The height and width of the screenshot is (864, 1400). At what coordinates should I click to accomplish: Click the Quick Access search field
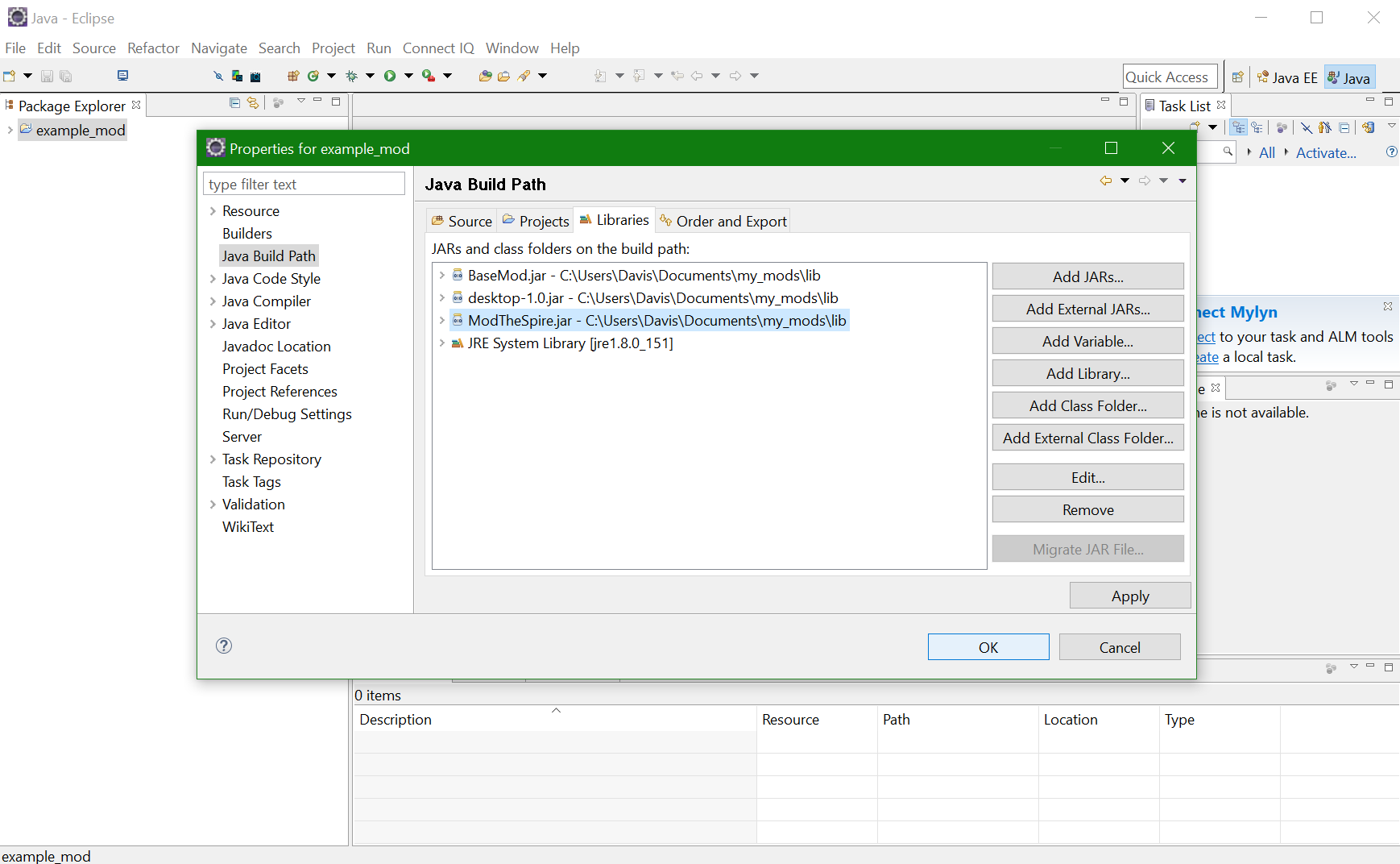[1170, 77]
